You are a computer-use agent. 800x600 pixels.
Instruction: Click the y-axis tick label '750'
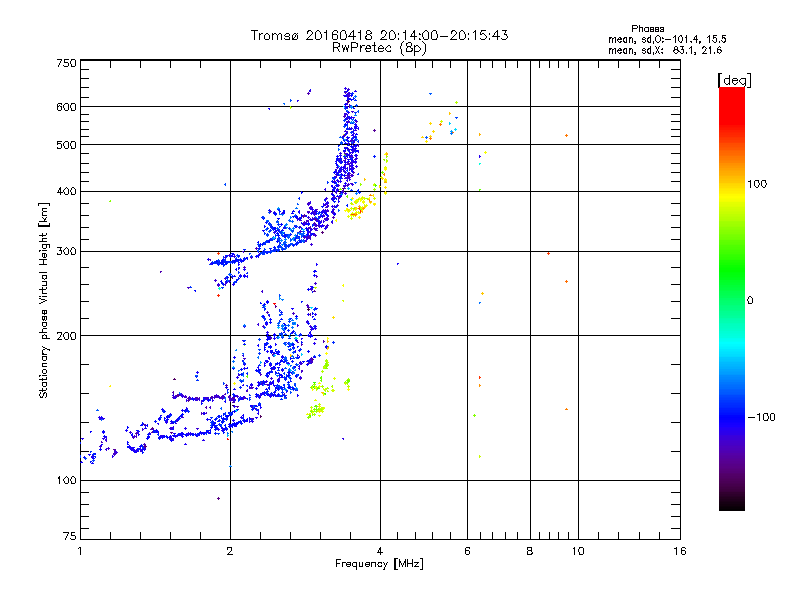[66, 63]
